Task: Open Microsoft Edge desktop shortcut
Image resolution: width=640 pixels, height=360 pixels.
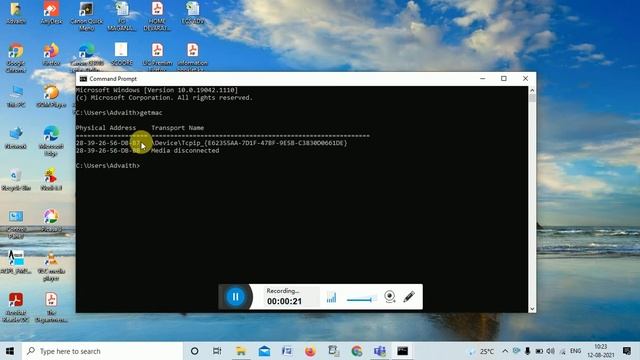Action: click(x=51, y=141)
